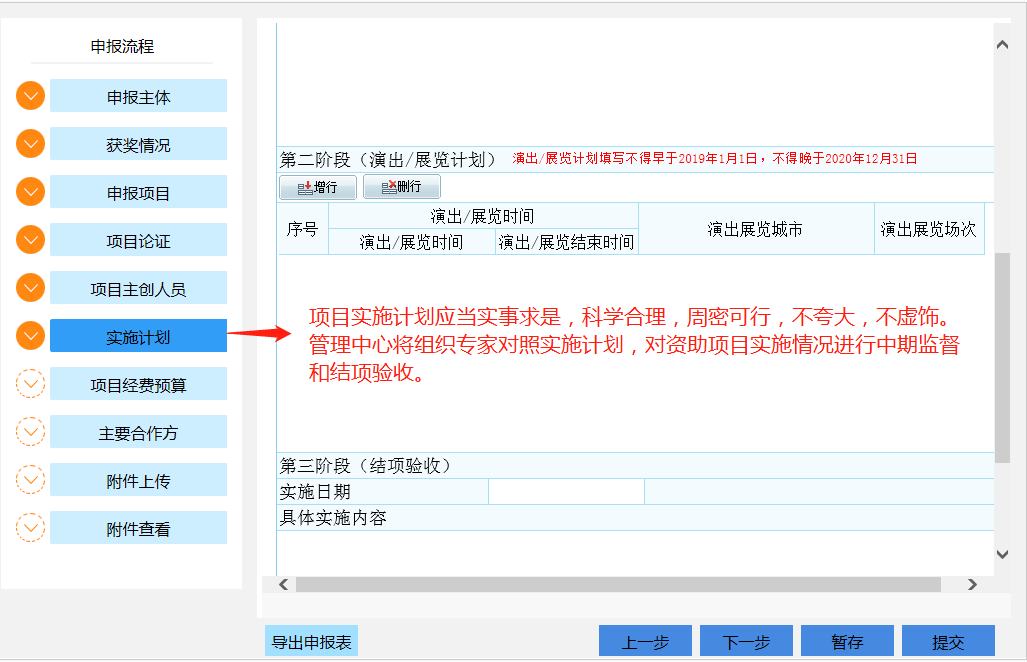Click the orange status icon next to 获奖情况
The width and height of the screenshot is (1027, 662).
29,143
